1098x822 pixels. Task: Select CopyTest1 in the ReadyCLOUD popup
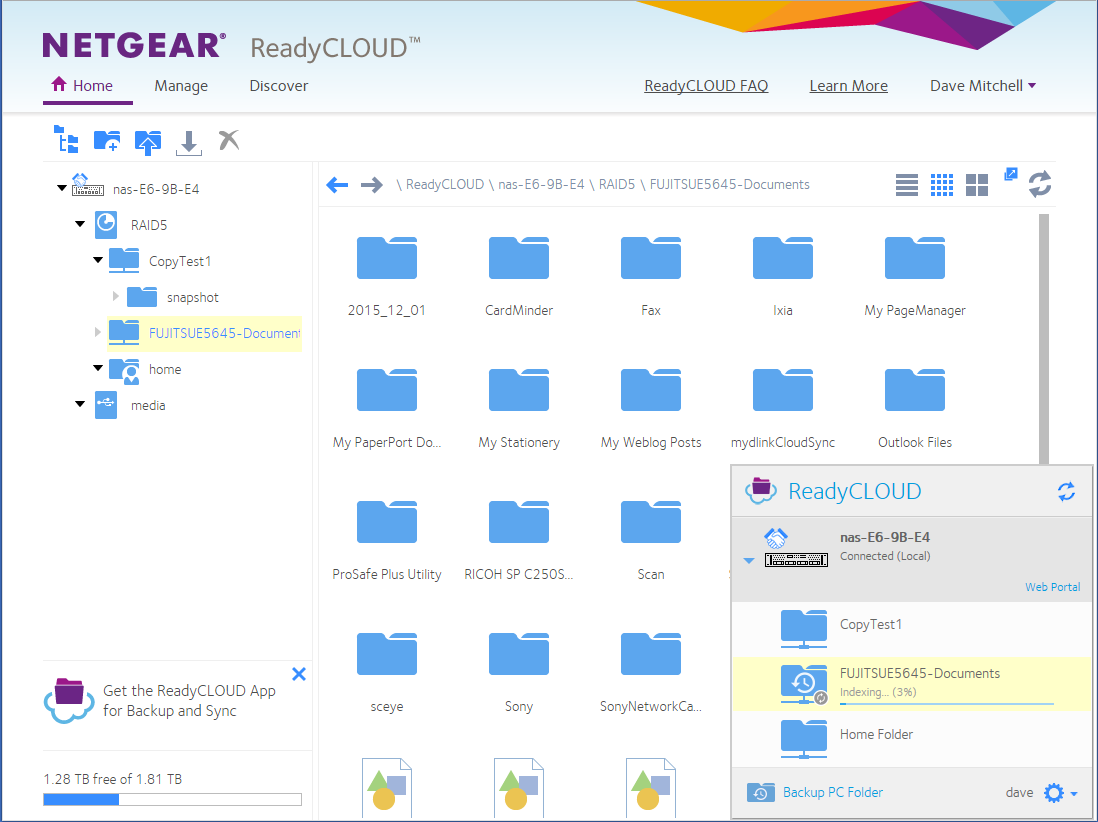[x=912, y=627]
